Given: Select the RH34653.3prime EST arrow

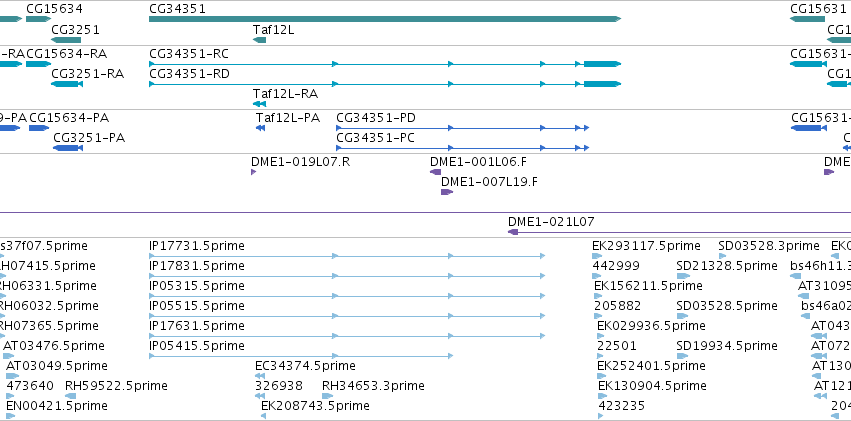Looking at the screenshot, I should (328, 396).
